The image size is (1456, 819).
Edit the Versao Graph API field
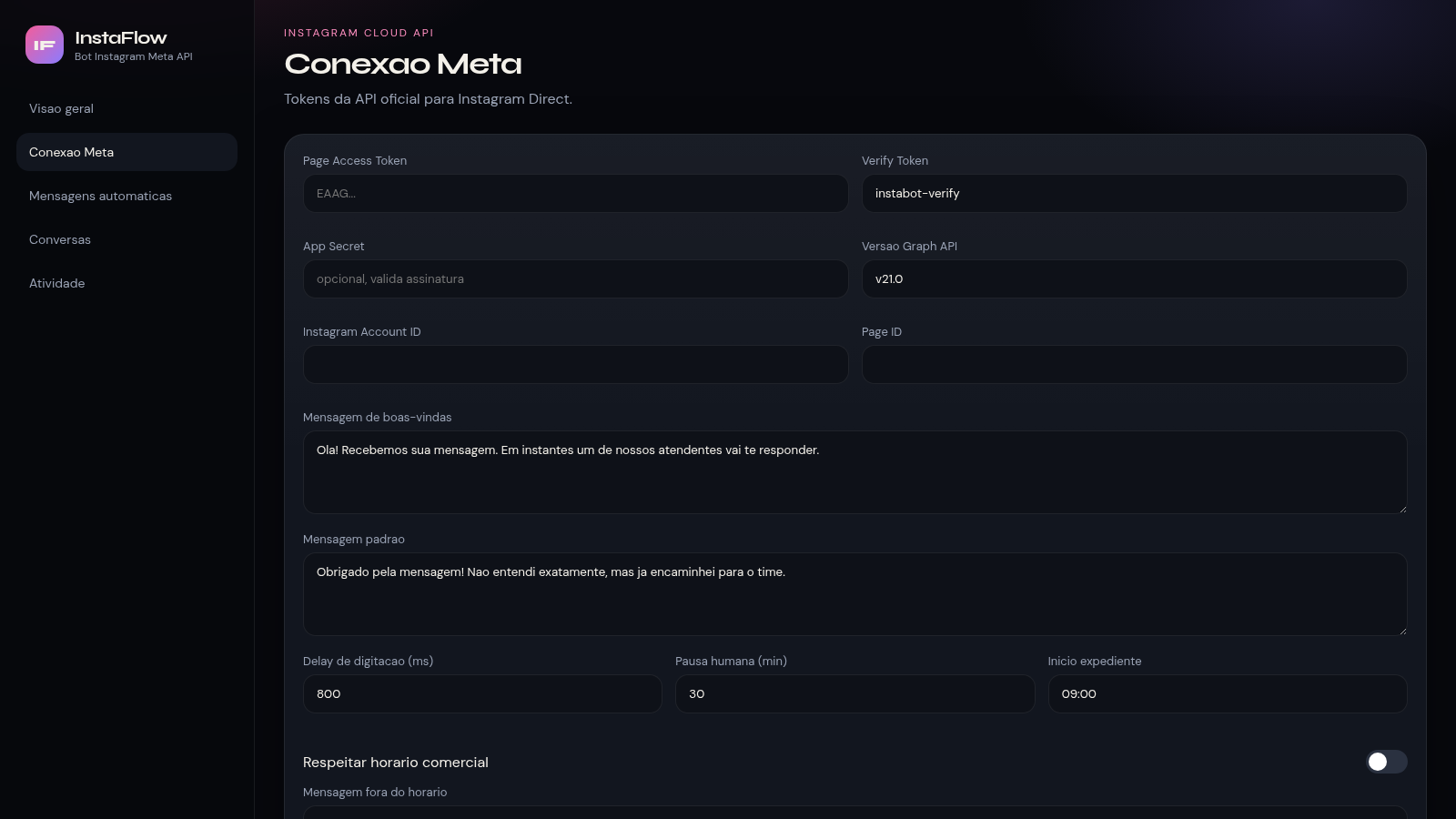pyautogui.click(x=1134, y=279)
